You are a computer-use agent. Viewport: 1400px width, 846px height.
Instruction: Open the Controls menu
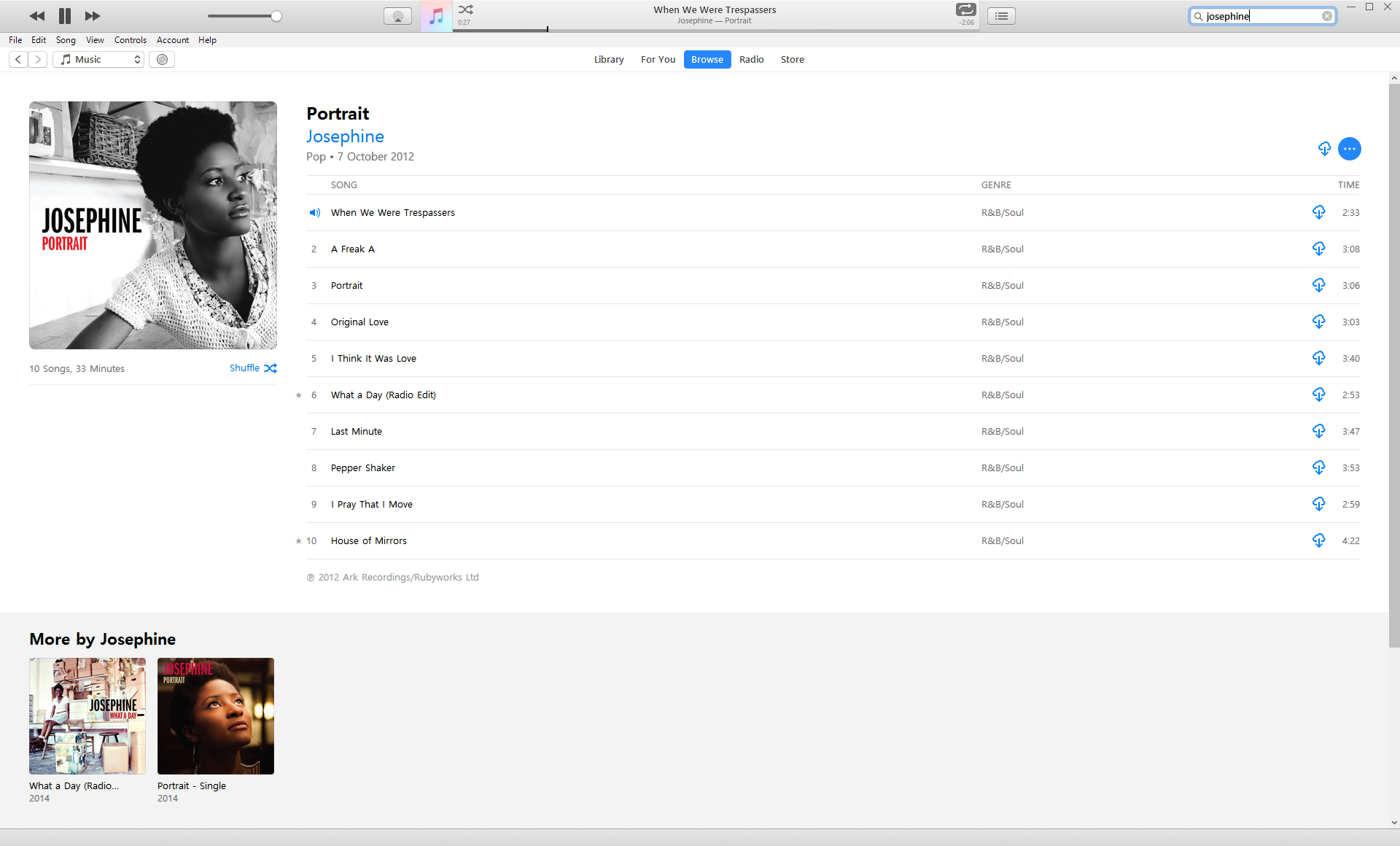131,40
